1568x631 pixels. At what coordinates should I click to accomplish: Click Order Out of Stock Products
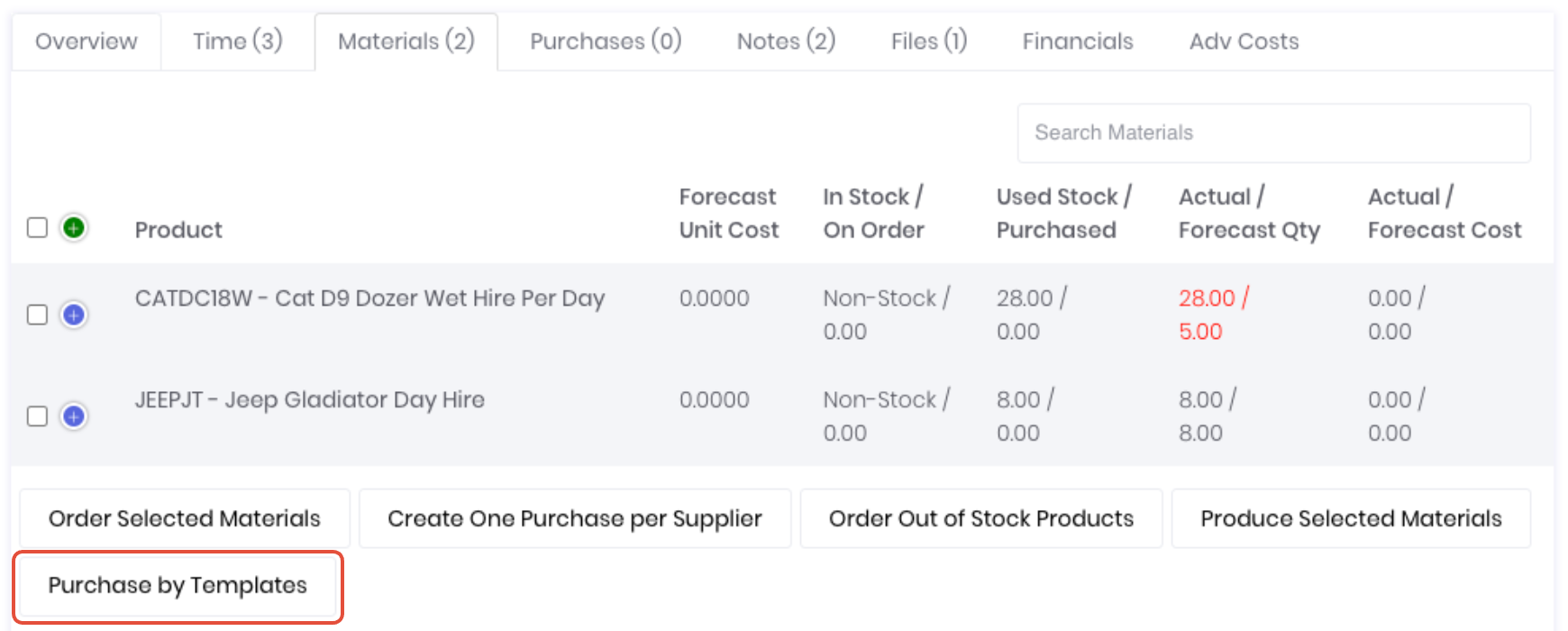[980, 518]
